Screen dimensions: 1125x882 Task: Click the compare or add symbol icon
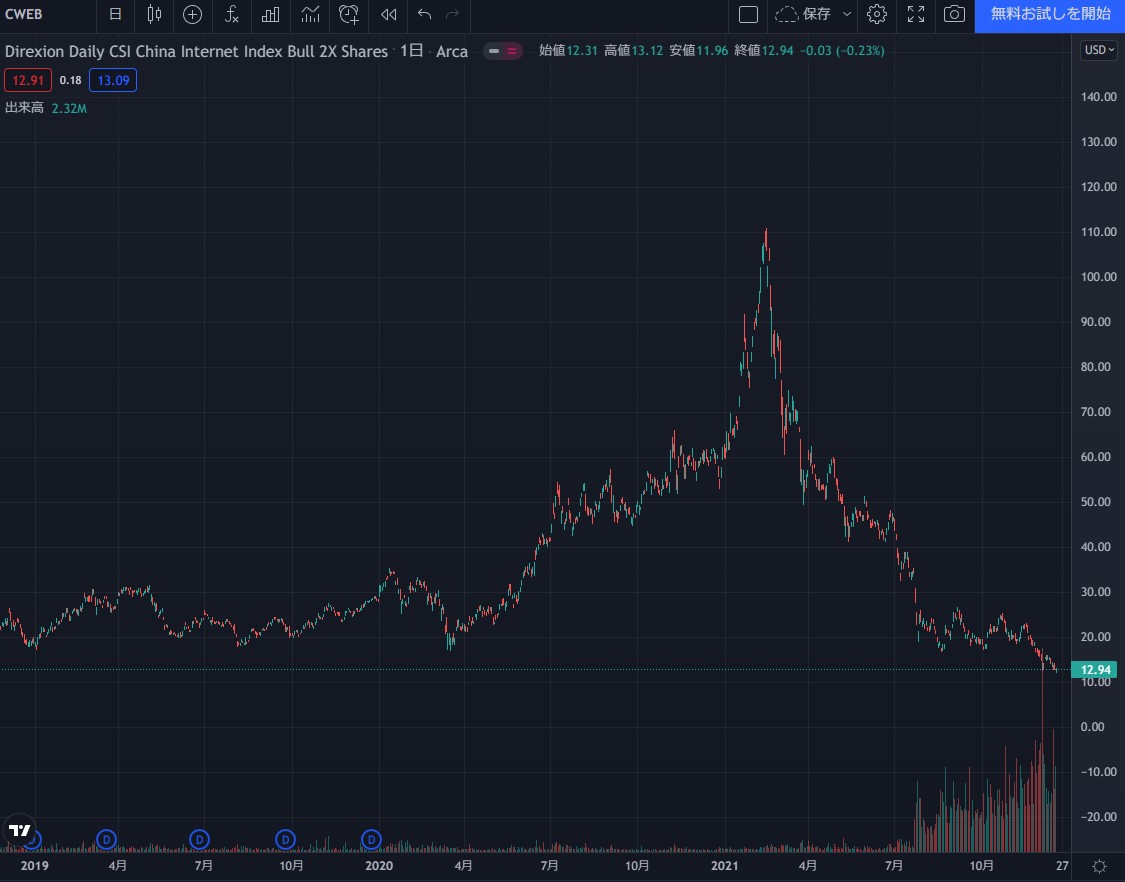192,14
